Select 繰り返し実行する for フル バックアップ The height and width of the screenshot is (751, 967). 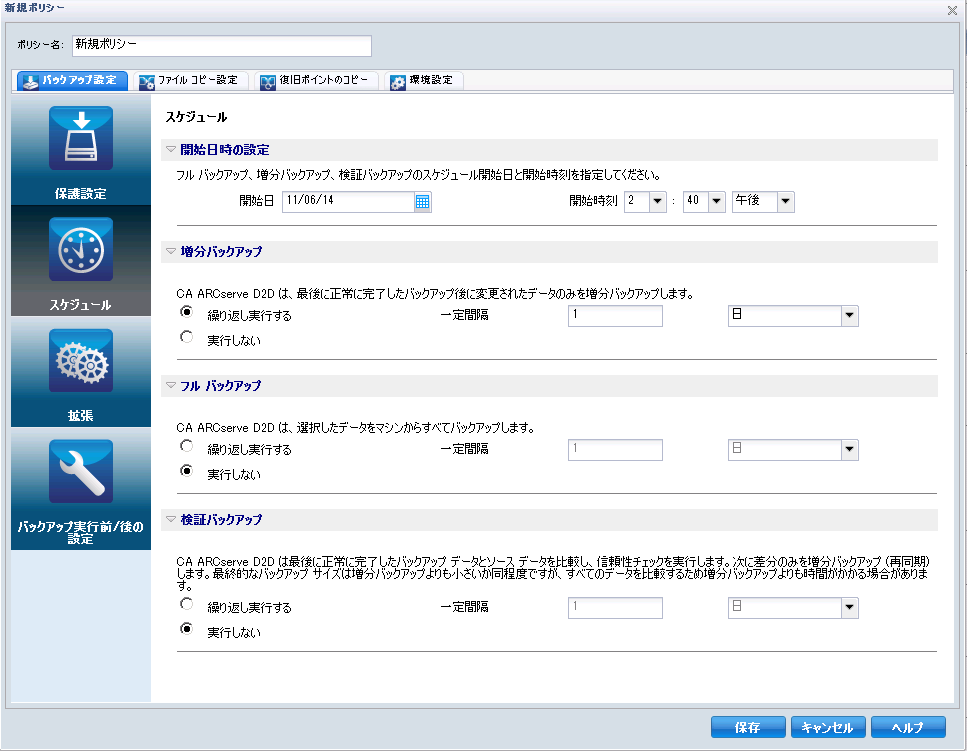tap(186, 446)
